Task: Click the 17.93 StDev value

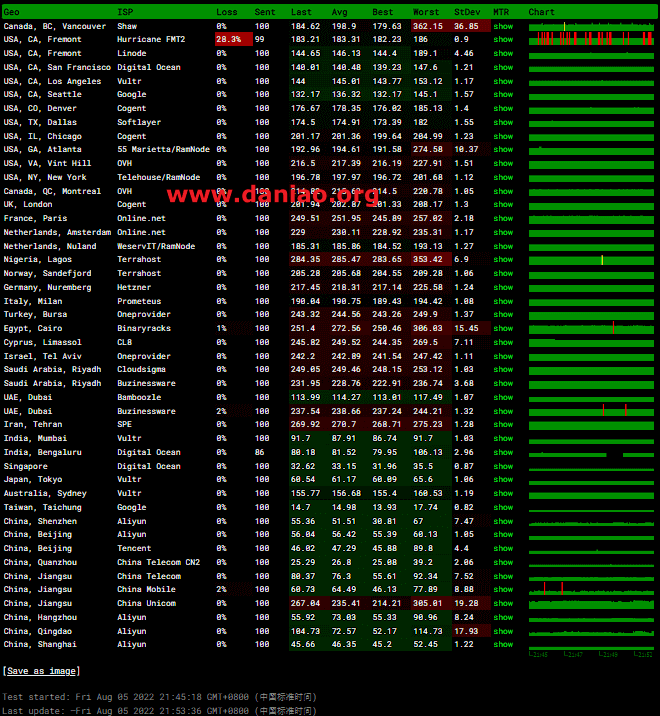Action: click(x=466, y=632)
